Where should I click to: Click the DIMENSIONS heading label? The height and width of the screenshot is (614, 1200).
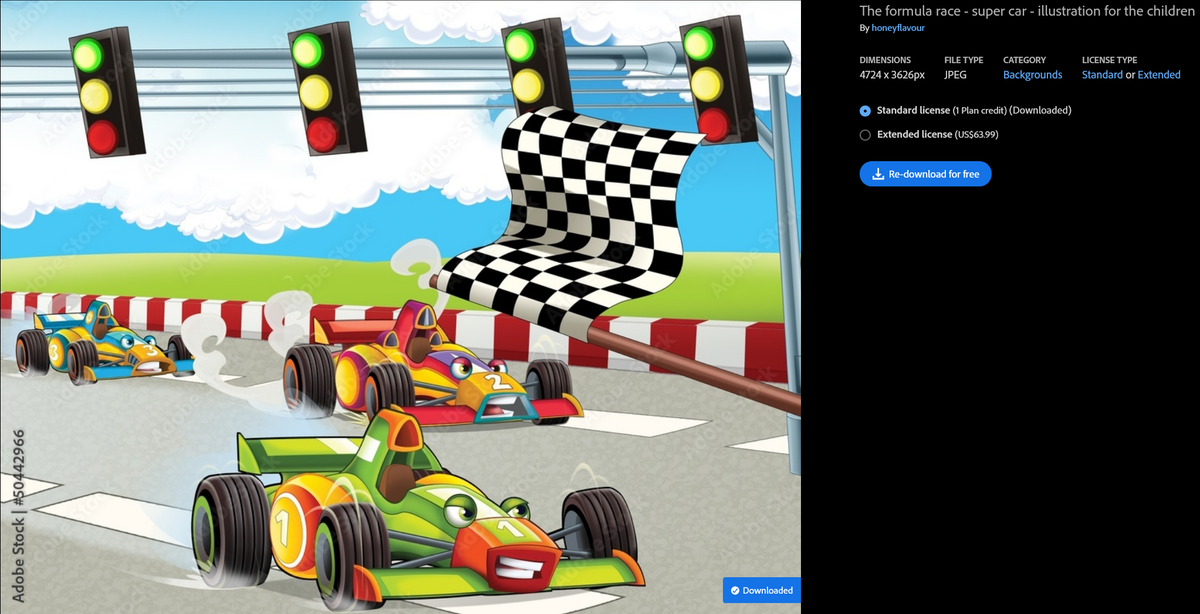pos(885,60)
